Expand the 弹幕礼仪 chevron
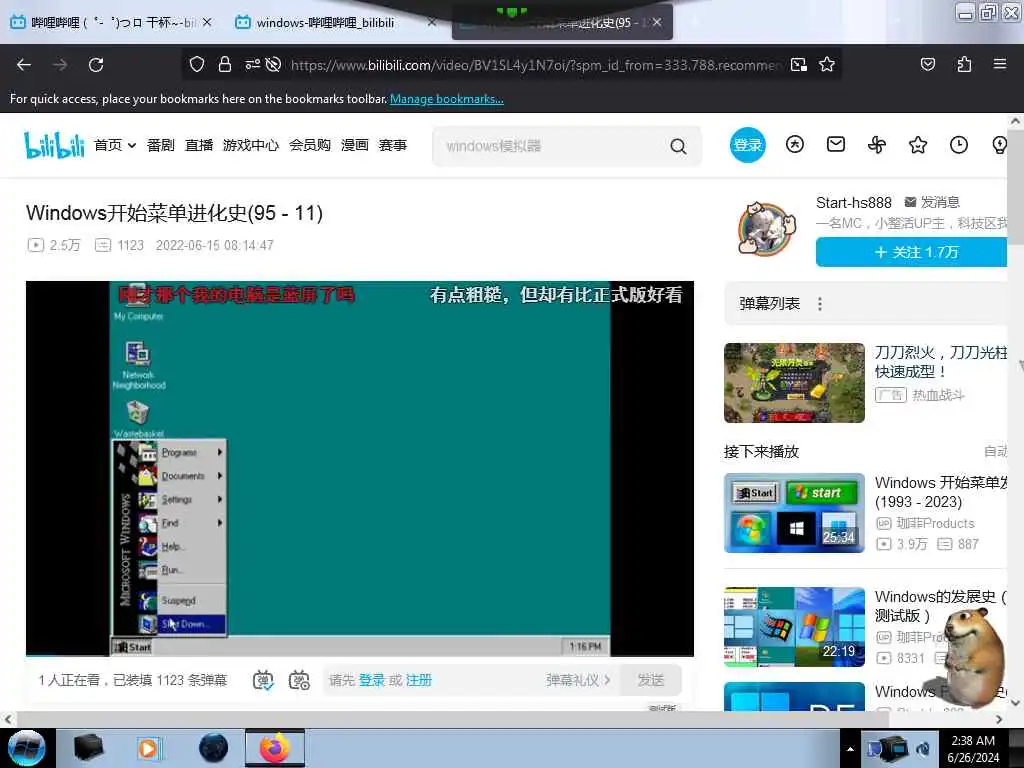 pos(607,680)
